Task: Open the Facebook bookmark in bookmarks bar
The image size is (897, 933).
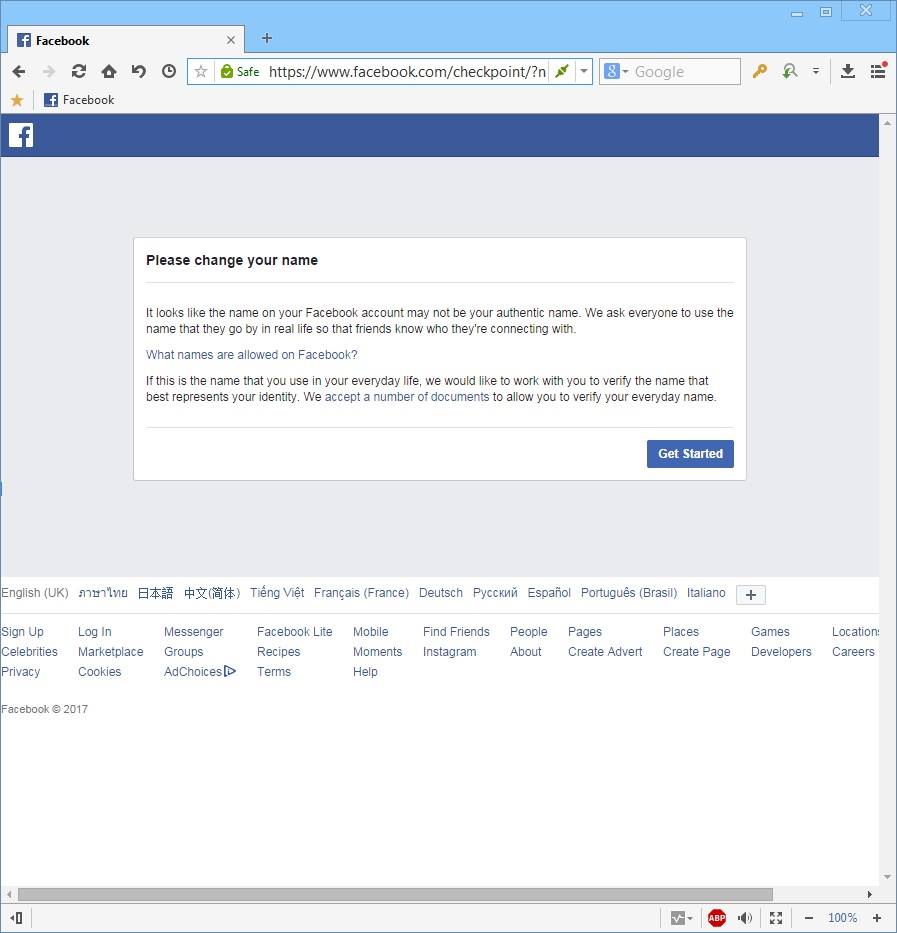Action: tap(79, 100)
